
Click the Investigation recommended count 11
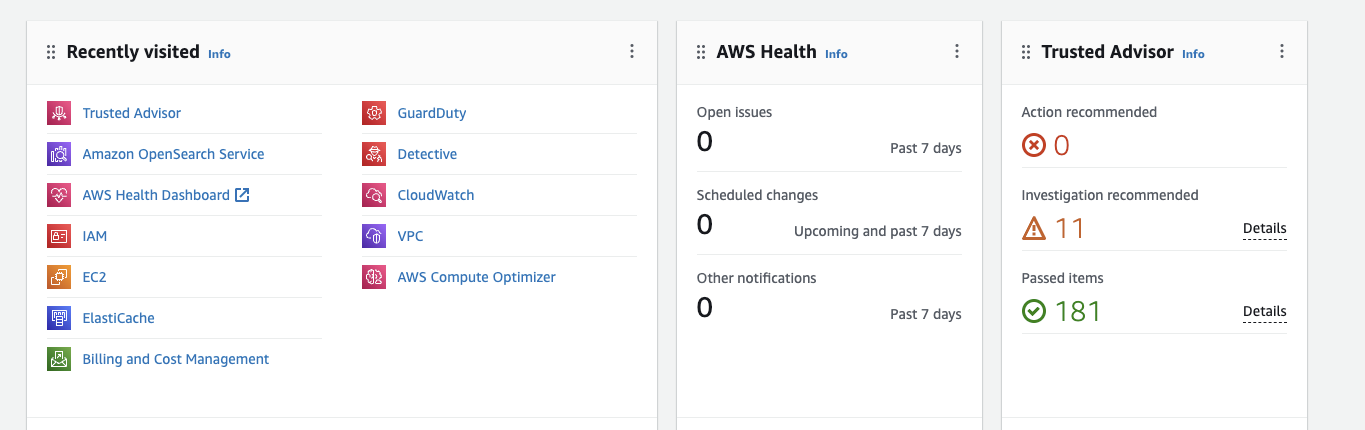pos(1069,229)
